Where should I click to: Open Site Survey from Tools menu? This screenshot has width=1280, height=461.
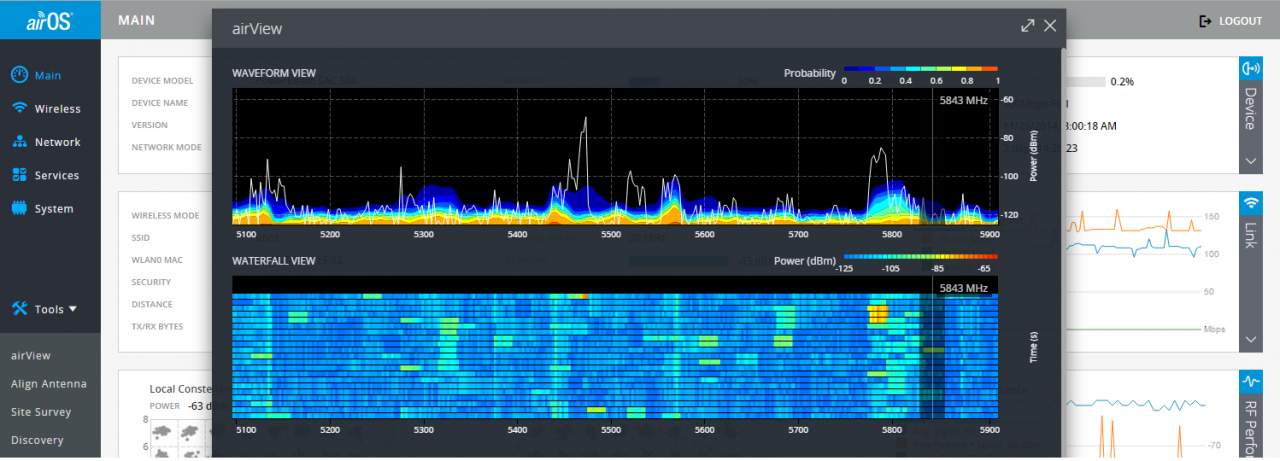point(41,412)
